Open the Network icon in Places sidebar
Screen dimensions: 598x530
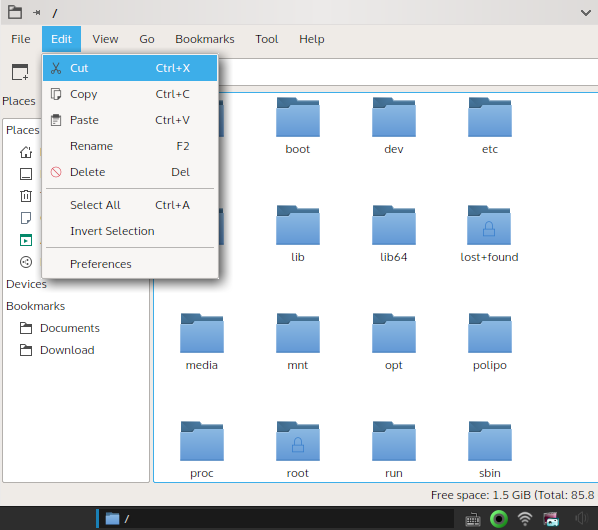26,262
